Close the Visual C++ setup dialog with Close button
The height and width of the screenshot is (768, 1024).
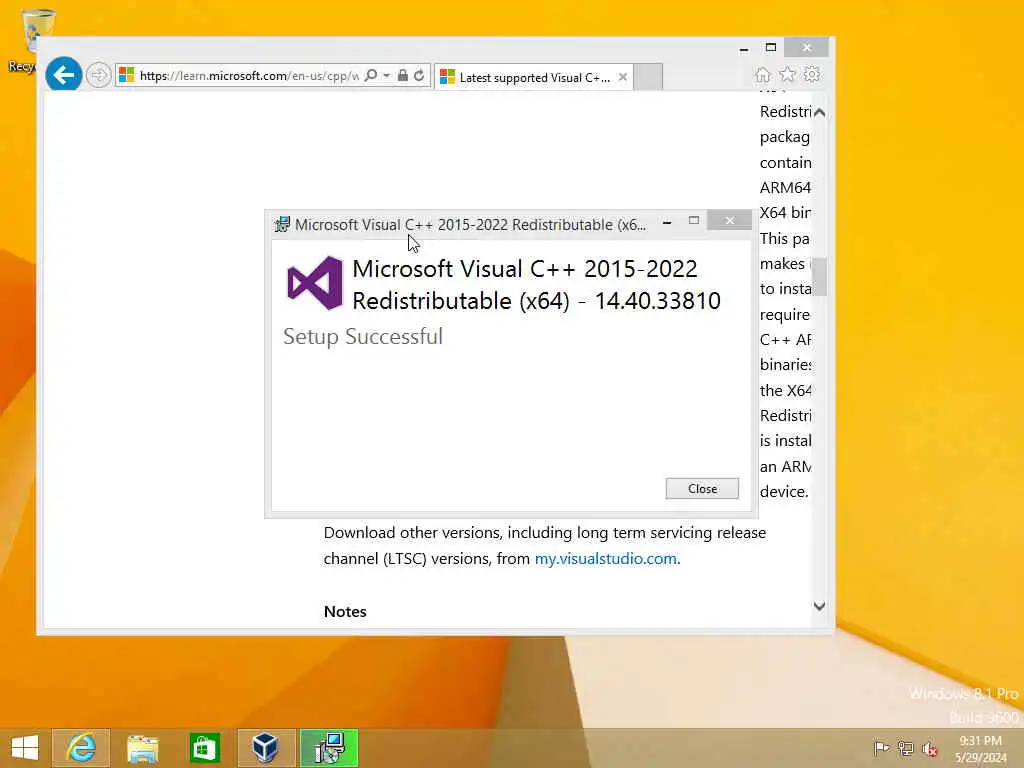coord(702,488)
